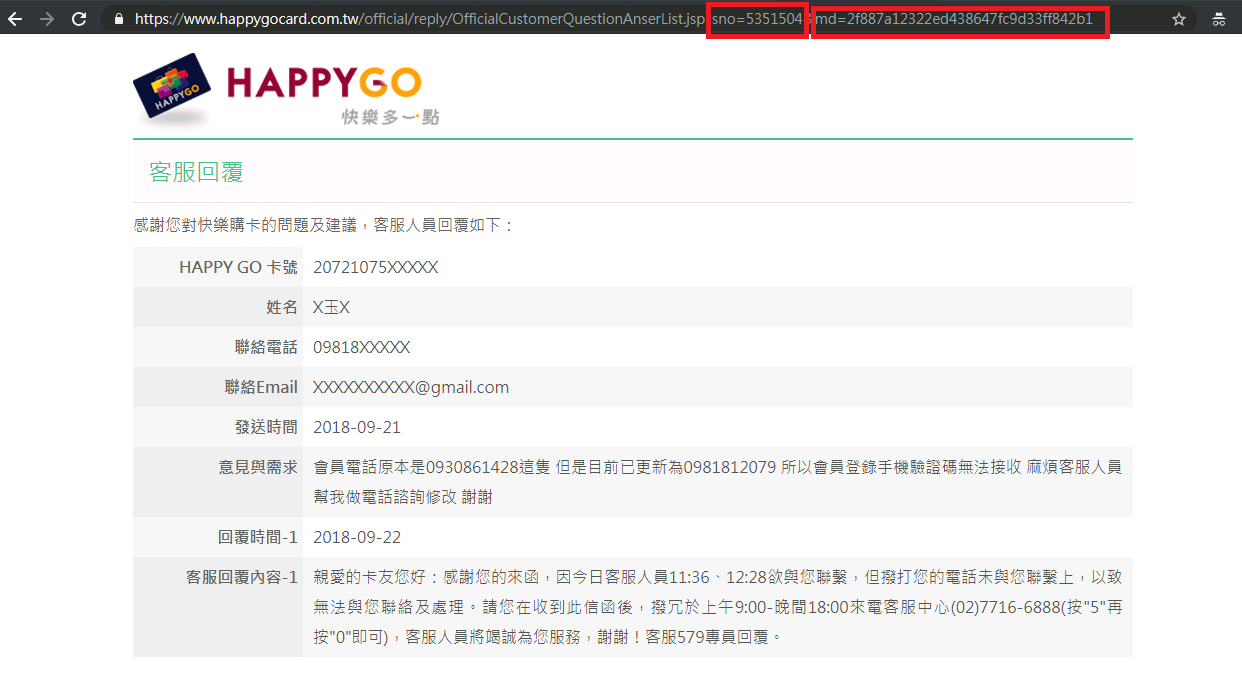
Task: Click the reply date 2018-09-22
Action: click(357, 537)
